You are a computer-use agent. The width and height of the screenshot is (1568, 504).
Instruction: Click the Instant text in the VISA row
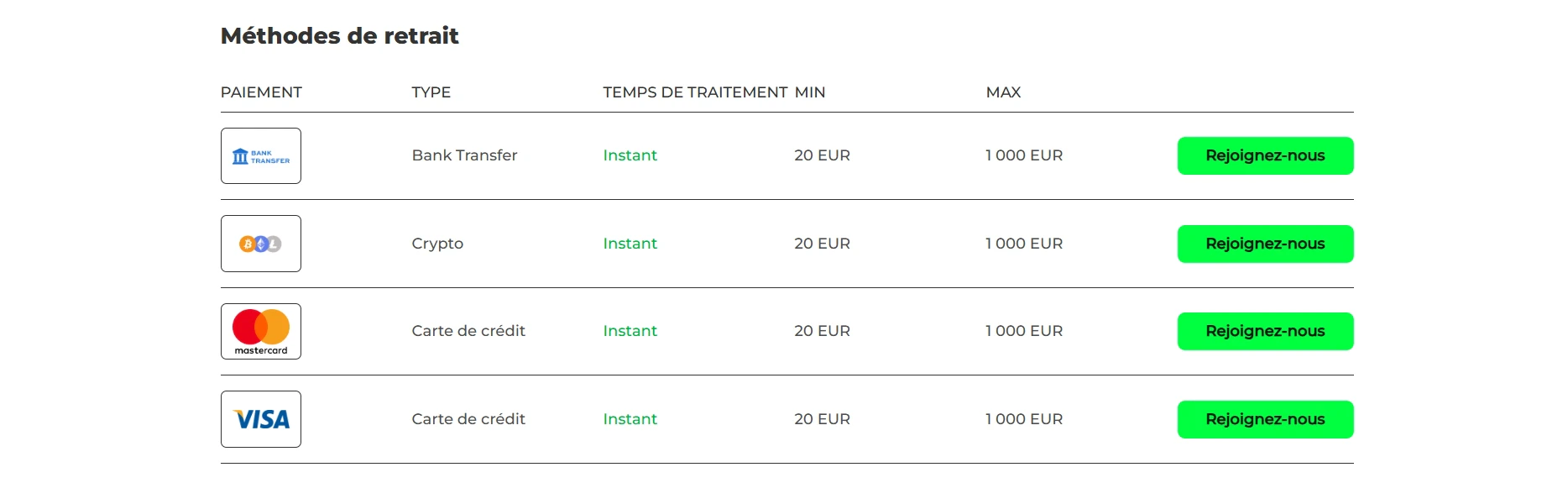(x=630, y=419)
